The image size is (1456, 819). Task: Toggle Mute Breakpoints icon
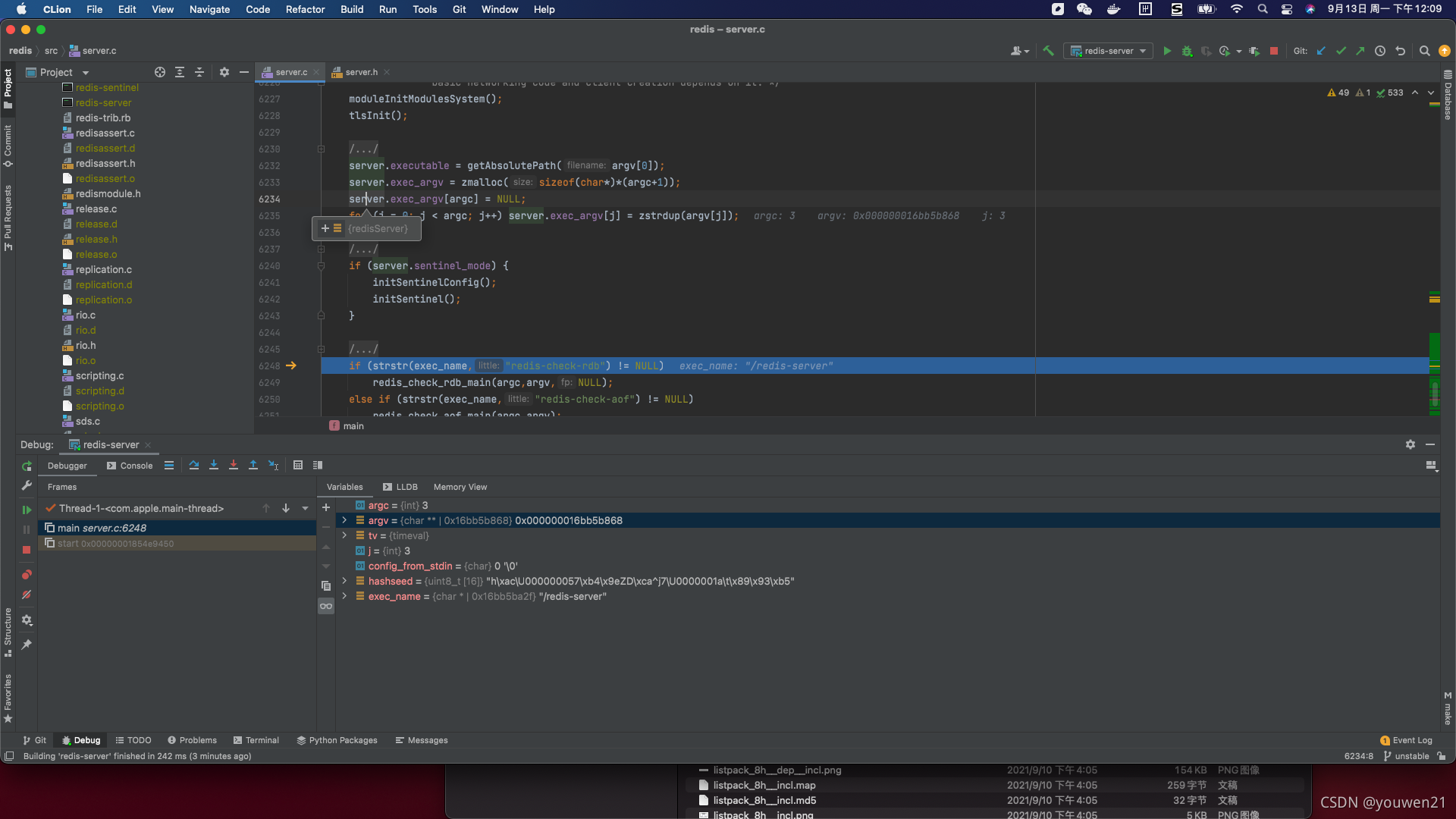point(27,595)
